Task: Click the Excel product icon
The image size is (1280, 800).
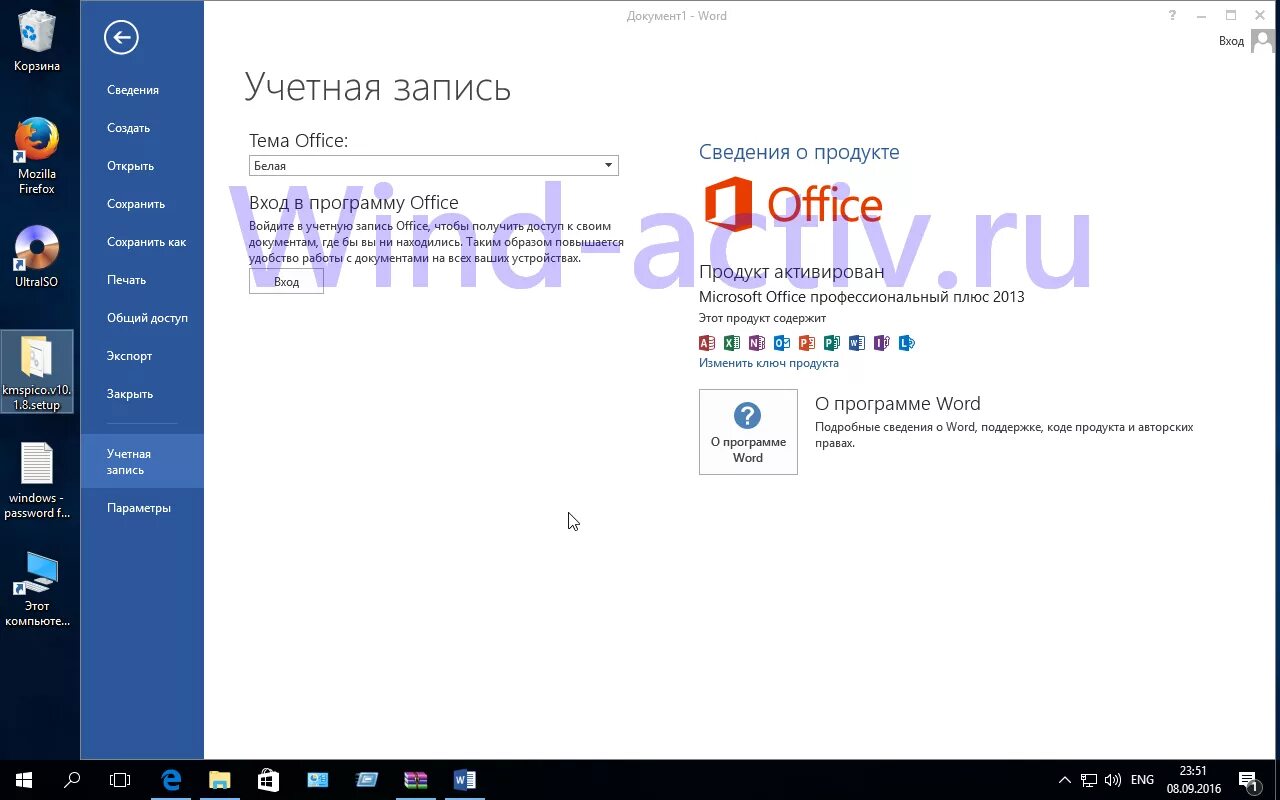Action: pos(732,343)
